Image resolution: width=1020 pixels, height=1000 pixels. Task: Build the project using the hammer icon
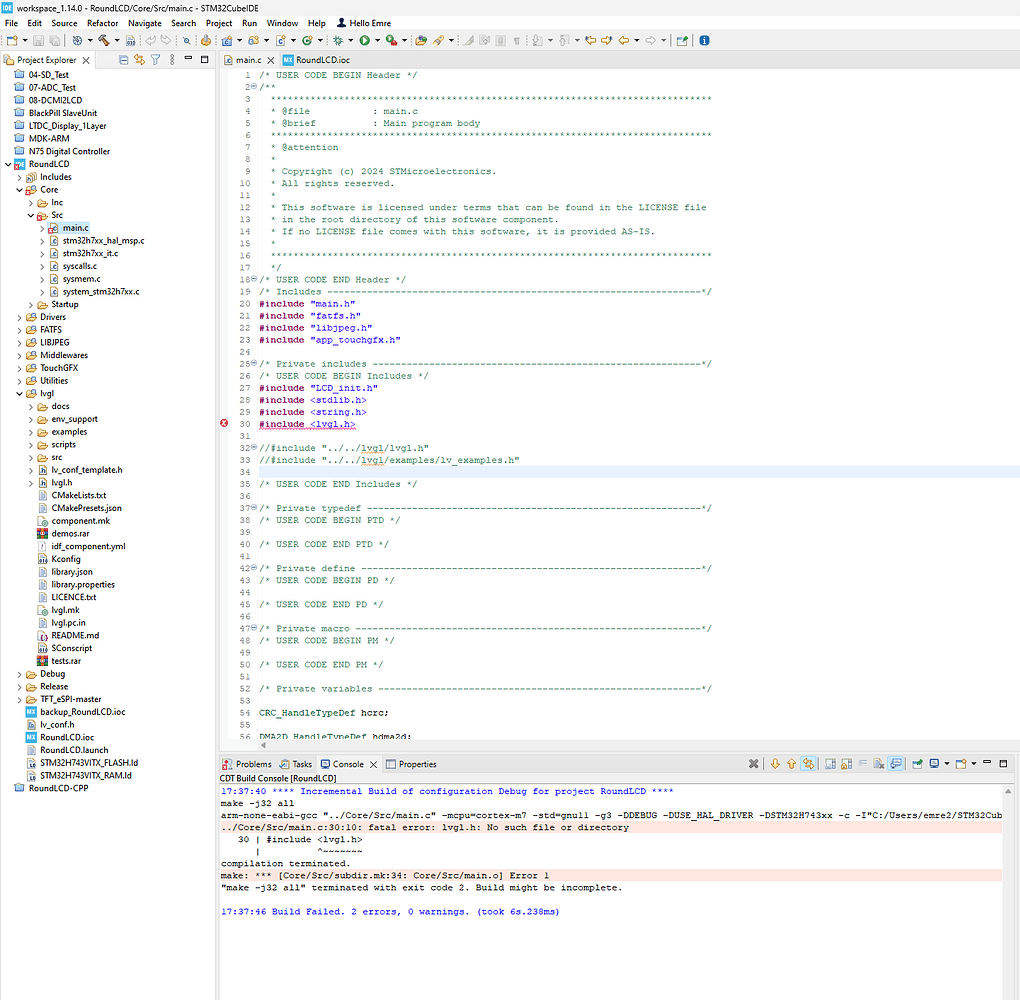coord(102,40)
